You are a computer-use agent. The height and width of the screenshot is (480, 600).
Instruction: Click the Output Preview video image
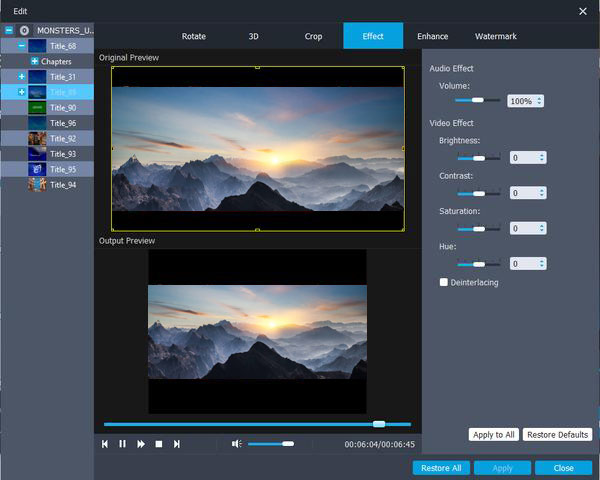(257, 332)
